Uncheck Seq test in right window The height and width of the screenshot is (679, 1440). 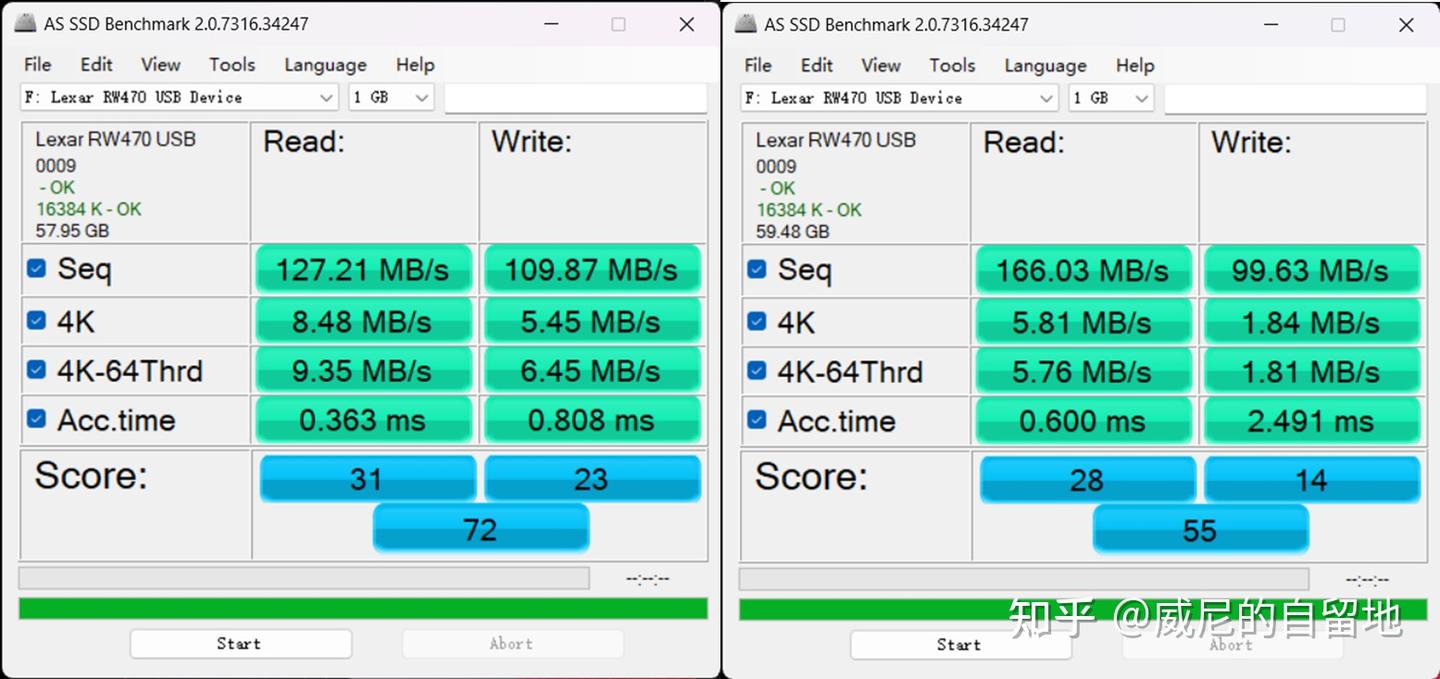[757, 269]
